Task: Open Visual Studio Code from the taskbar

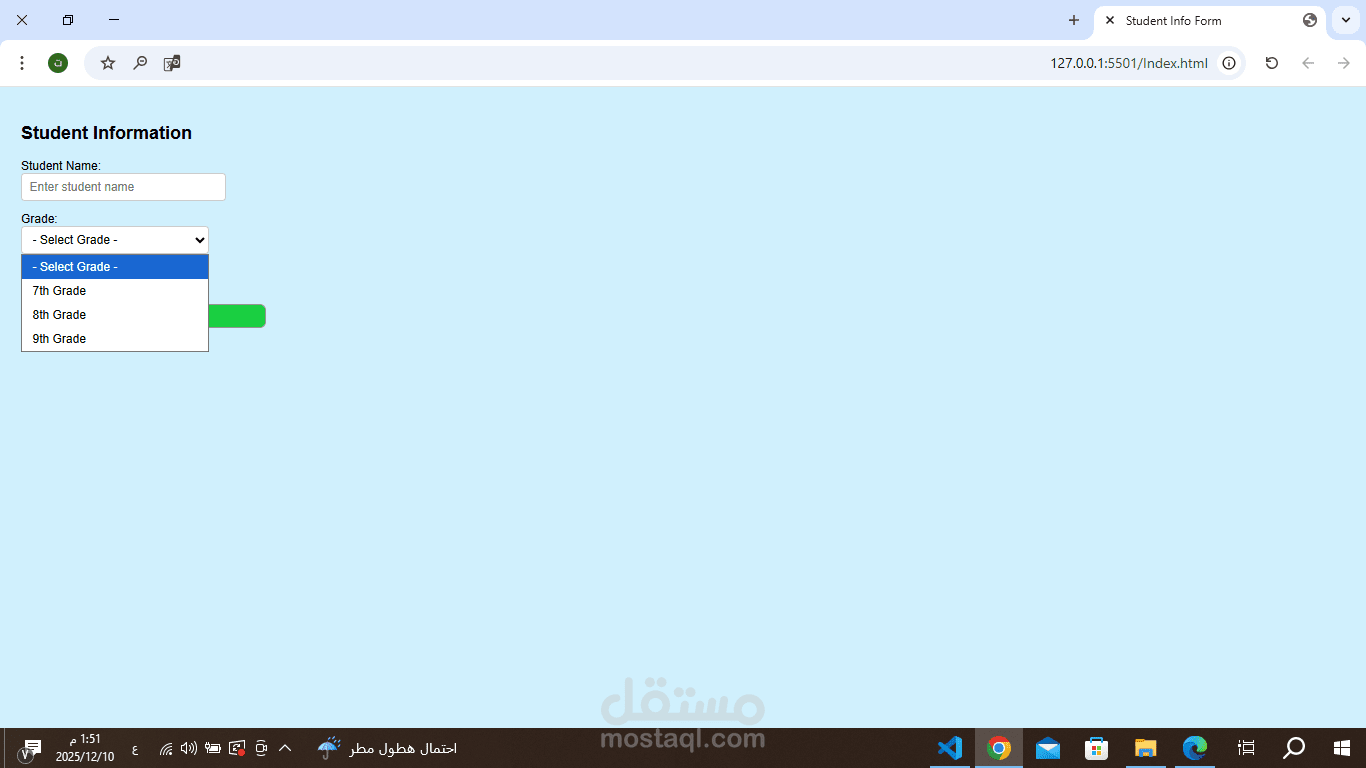Action: pos(950,748)
